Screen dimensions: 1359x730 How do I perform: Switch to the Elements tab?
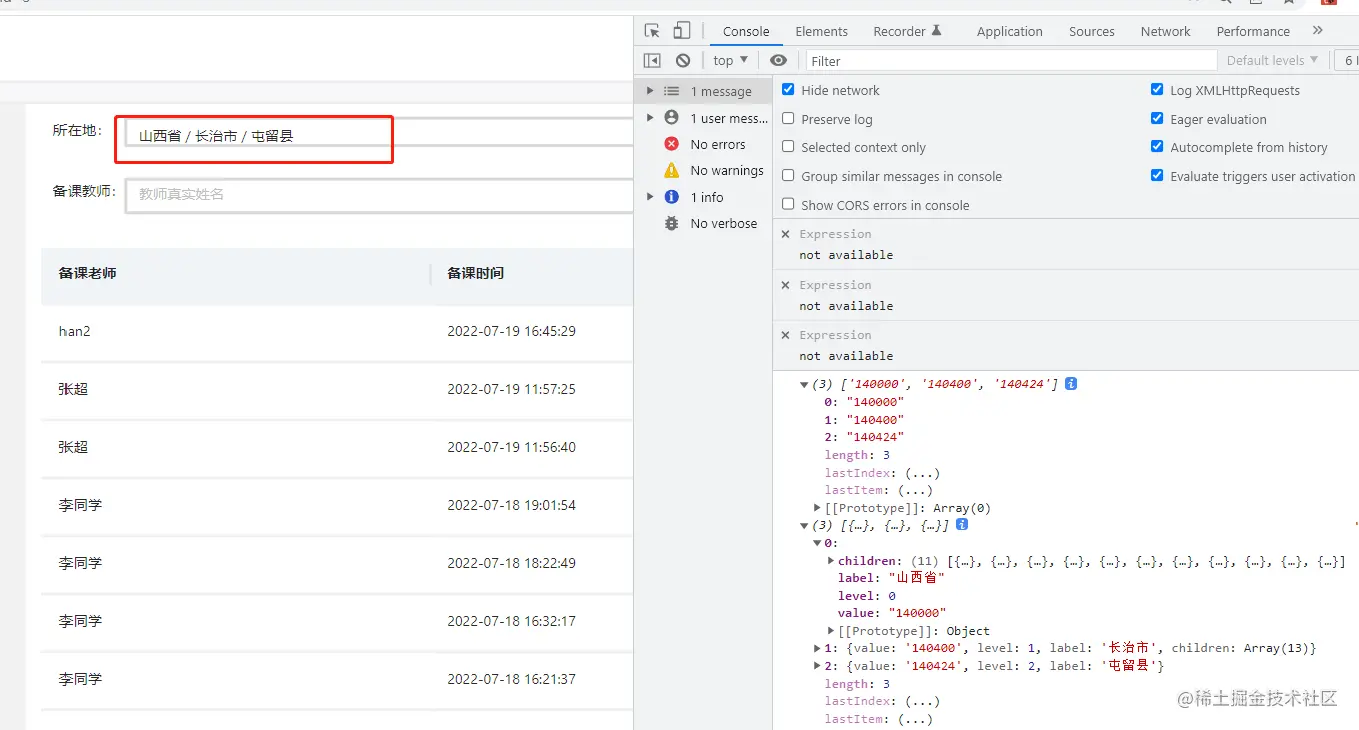tap(821, 31)
